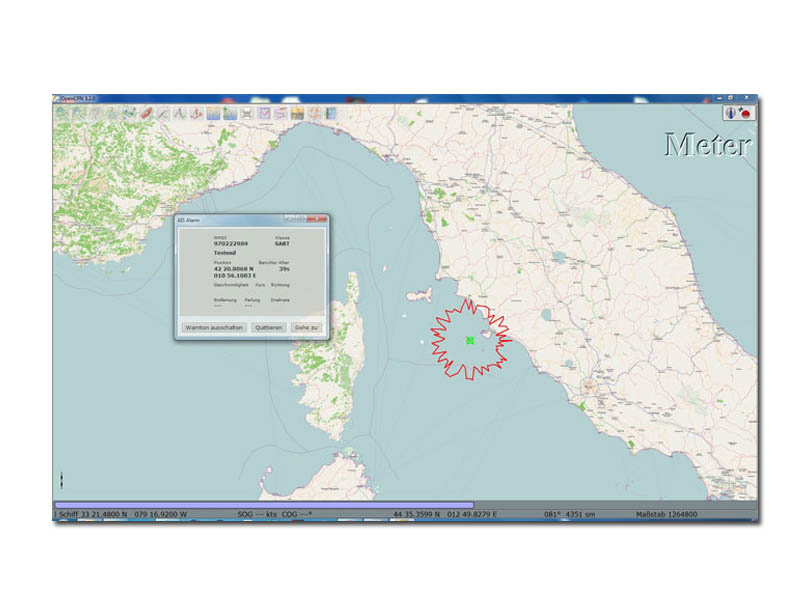This screenshot has width=794, height=595.
Task: Toggle track recording icon
Action: [281, 113]
